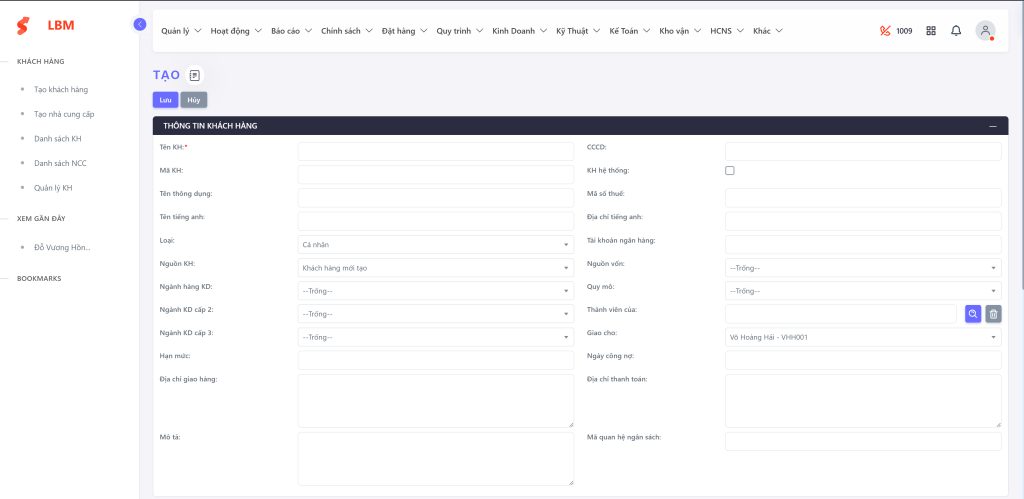This screenshot has height=499, width=1024.
Task: Open the Loại dropdown showing Cá nhân
Action: point(435,245)
